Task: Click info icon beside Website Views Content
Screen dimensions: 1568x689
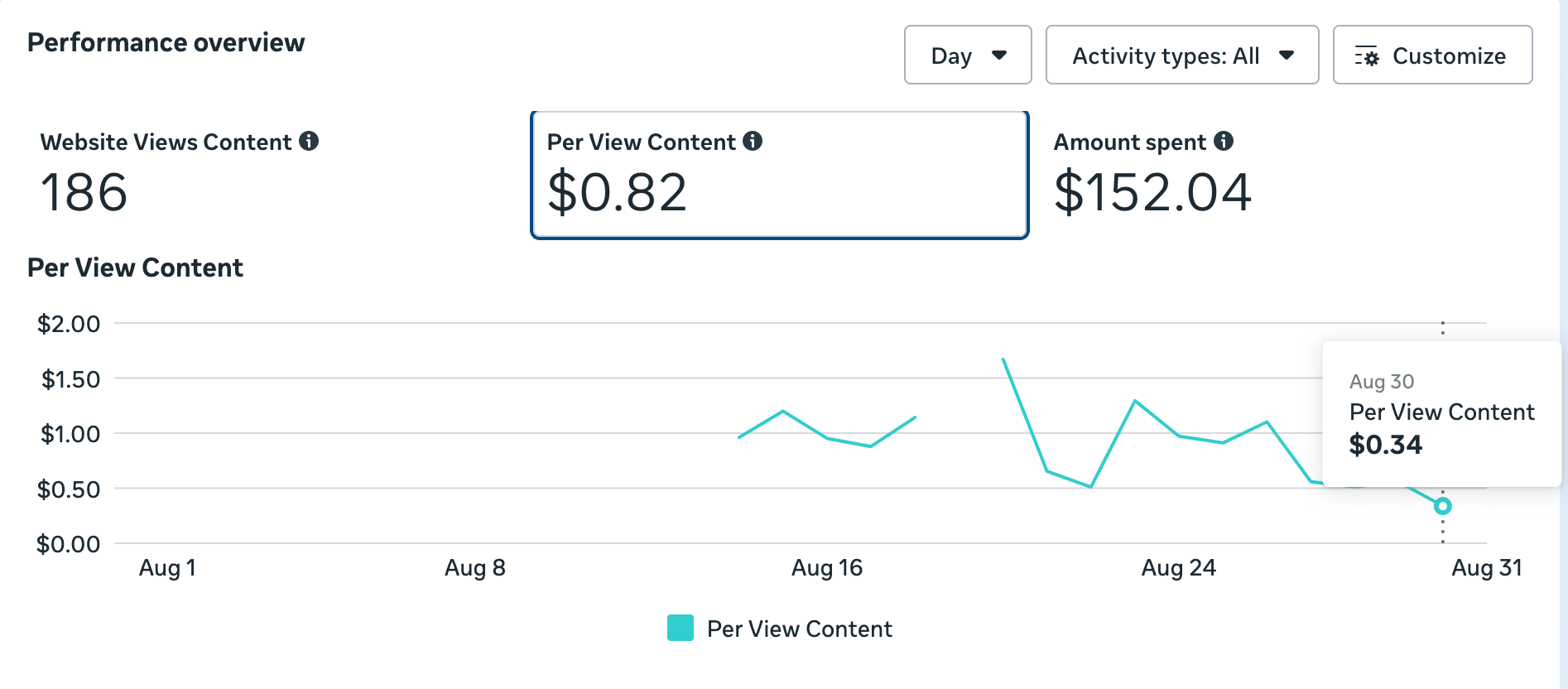Action: pos(309,141)
